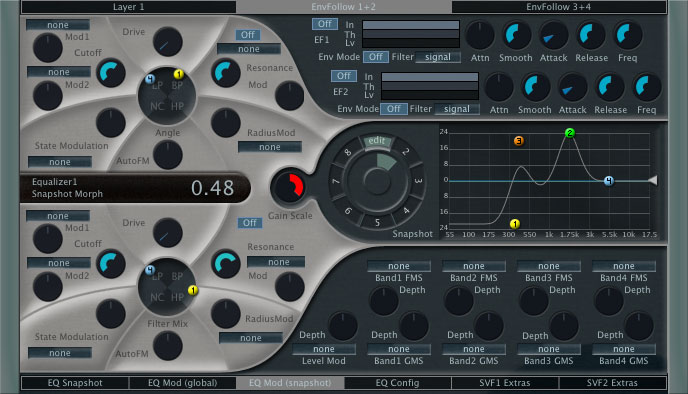Image resolution: width=688 pixels, height=394 pixels.
Task: Select the EnvFollow 1+2 tab
Action: pos(343,7)
